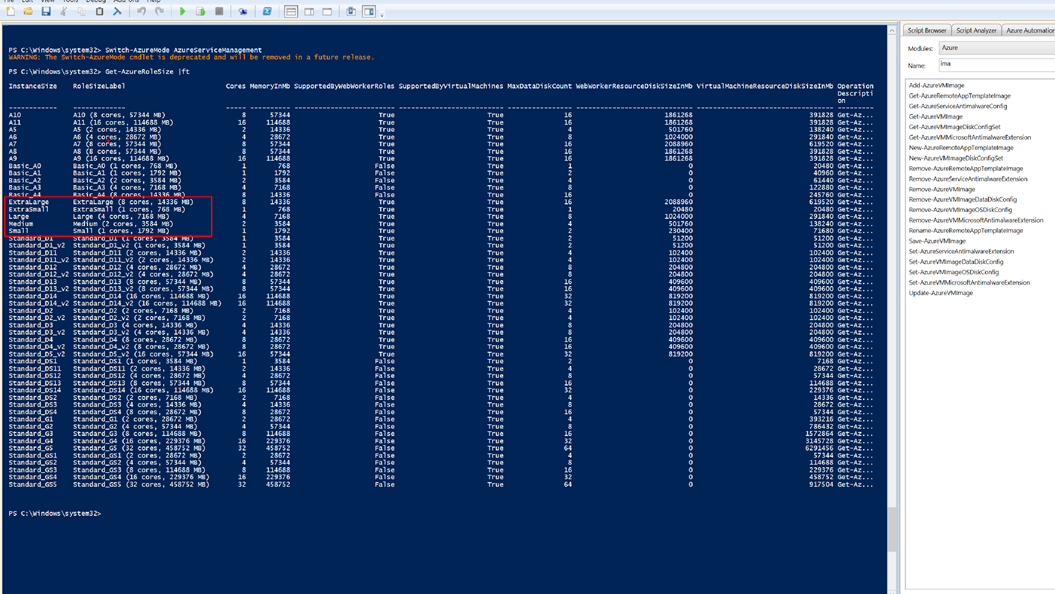Click the RoleSizeLabel column header
Viewport: 1055px width, 594px height.
(x=99, y=86)
